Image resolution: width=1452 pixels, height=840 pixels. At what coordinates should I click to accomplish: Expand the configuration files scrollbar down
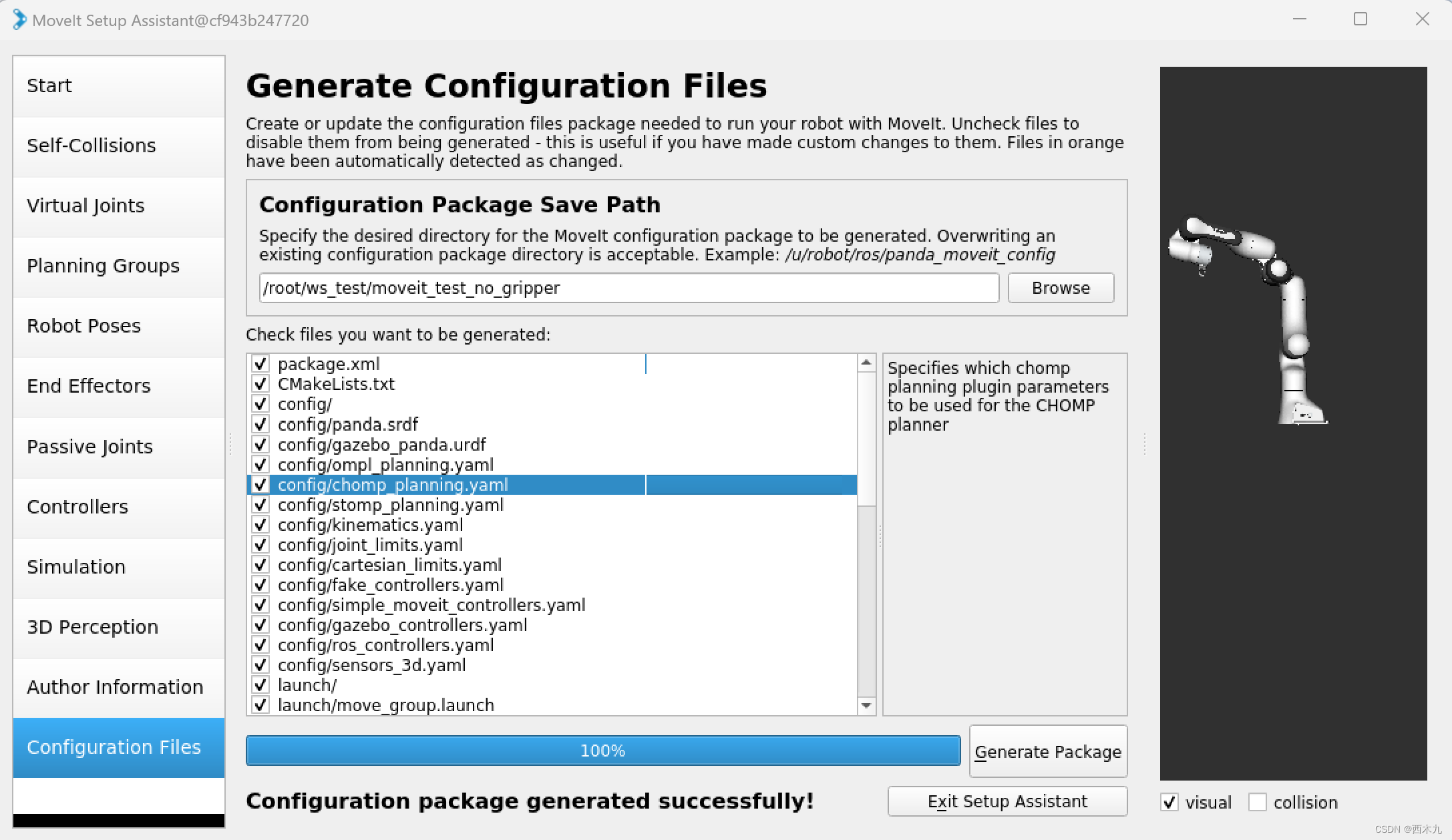click(x=867, y=707)
